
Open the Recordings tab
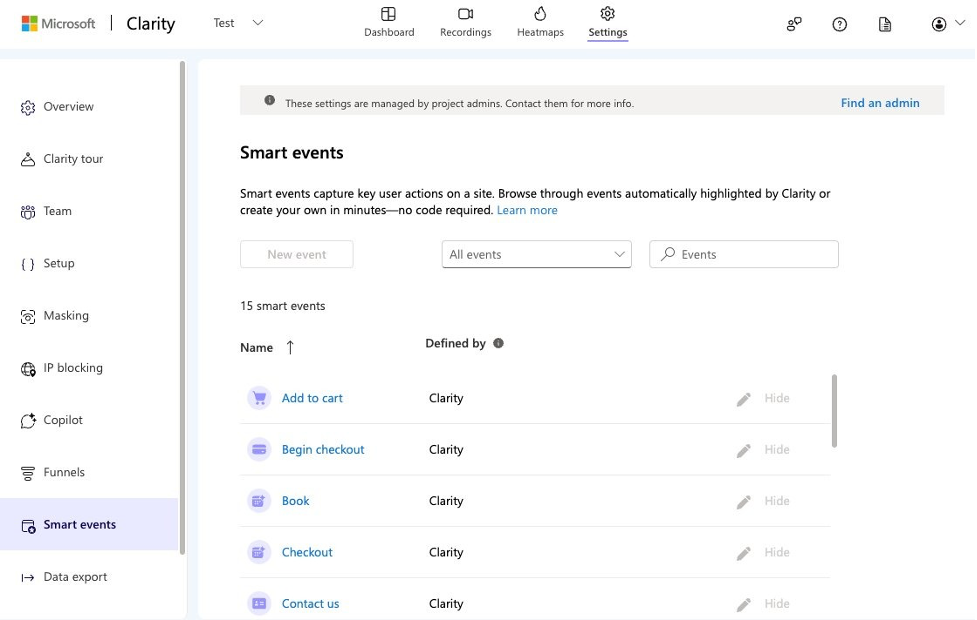tap(465, 22)
